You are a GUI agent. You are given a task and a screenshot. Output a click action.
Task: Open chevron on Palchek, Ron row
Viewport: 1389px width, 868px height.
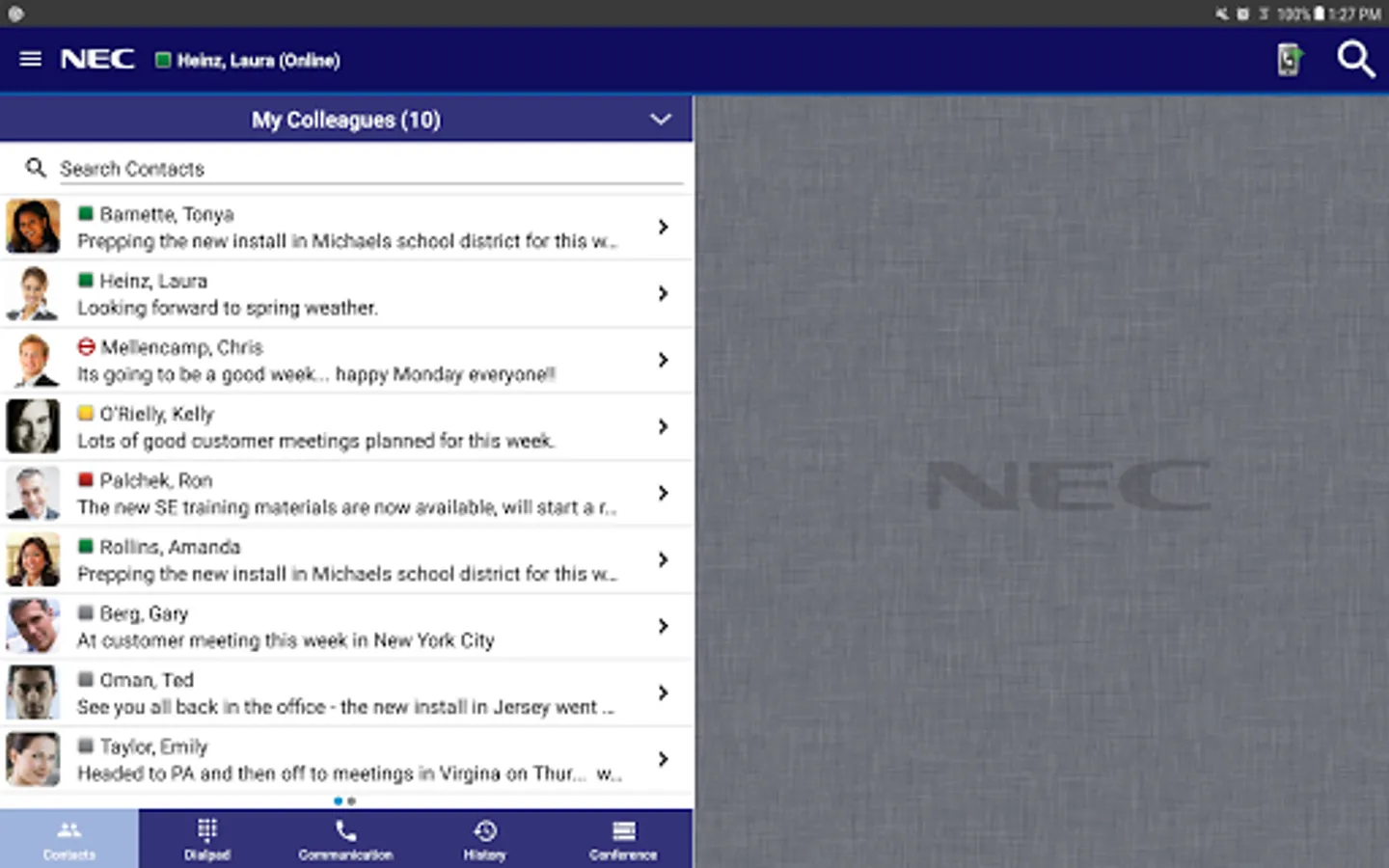click(x=663, y=493)
